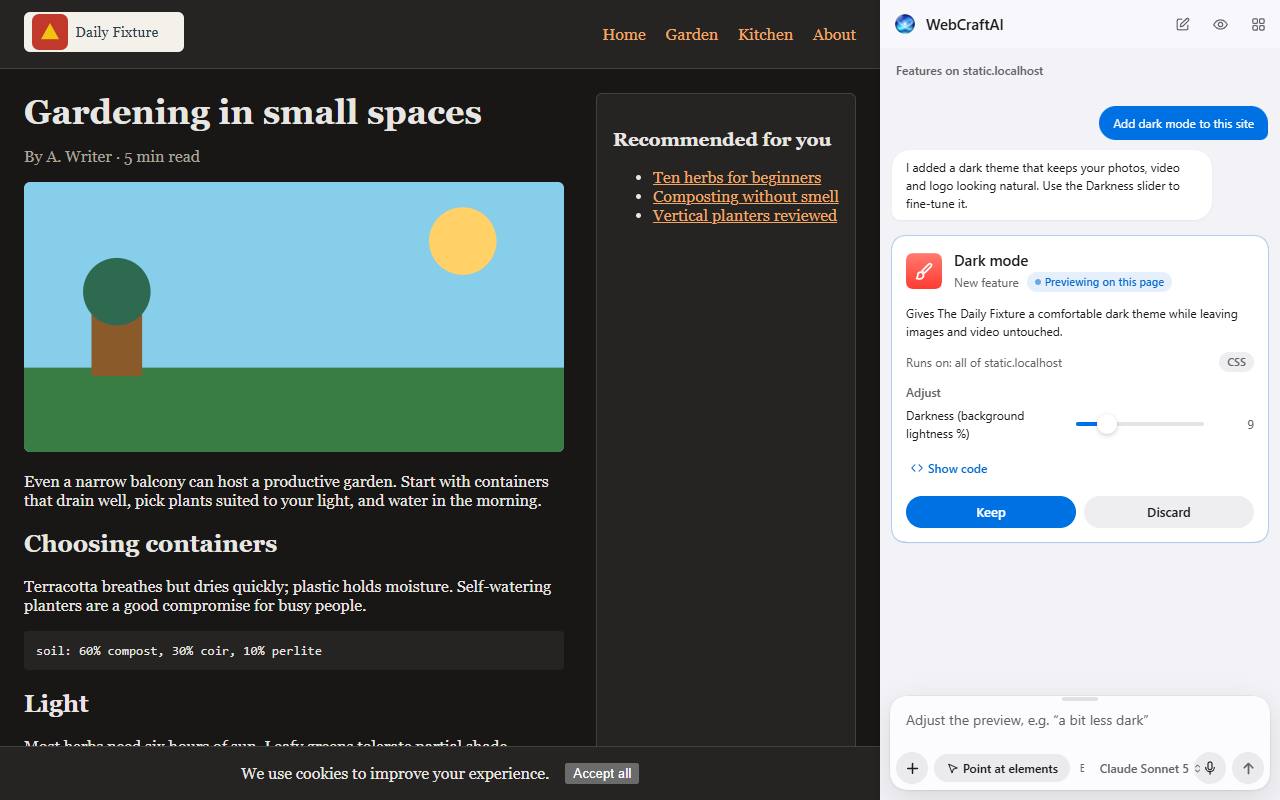1280x800 pixels.
Task: Click the Darkness slider
Action: [1140, 424]
